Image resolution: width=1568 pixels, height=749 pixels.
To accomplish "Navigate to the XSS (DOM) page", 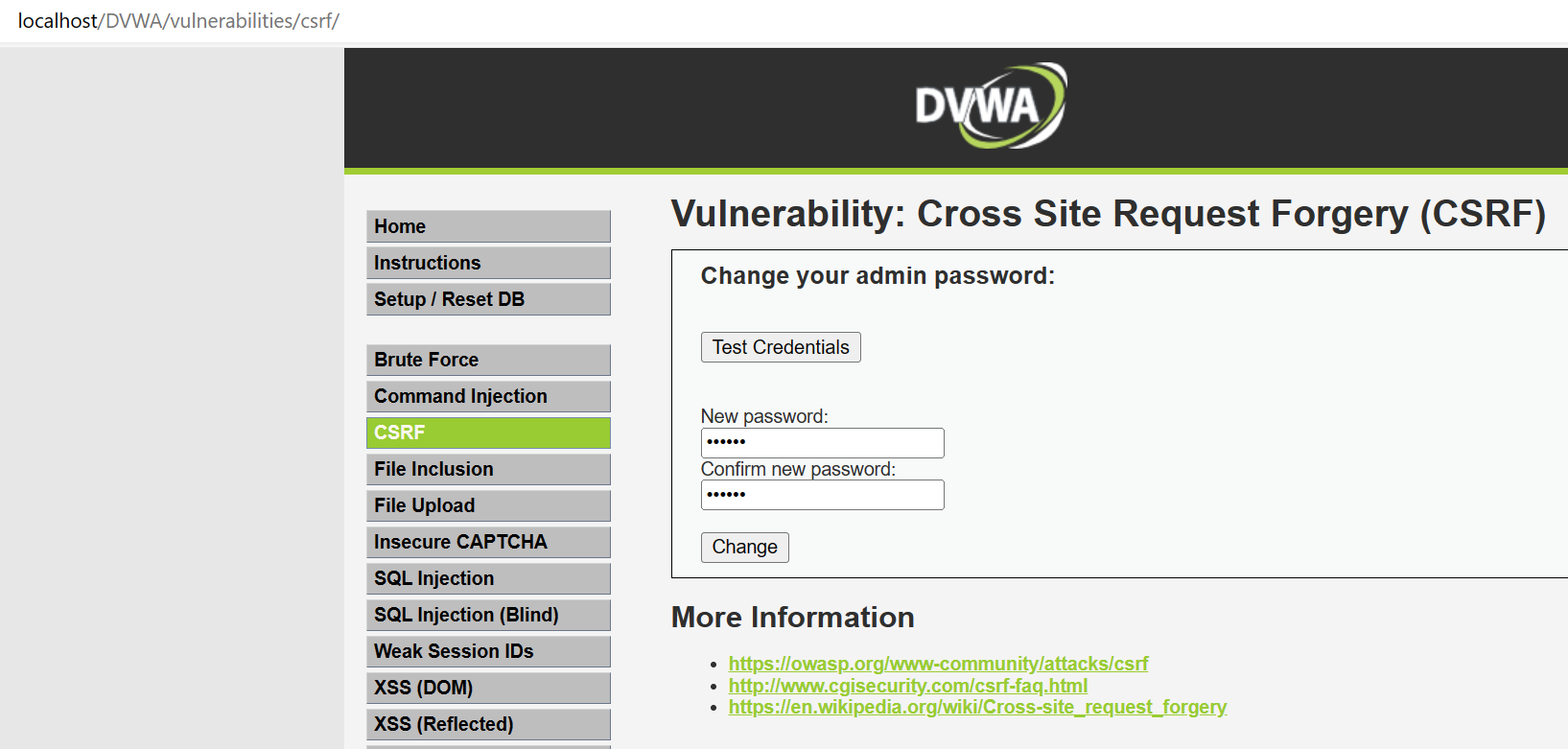I will (487, 688).
